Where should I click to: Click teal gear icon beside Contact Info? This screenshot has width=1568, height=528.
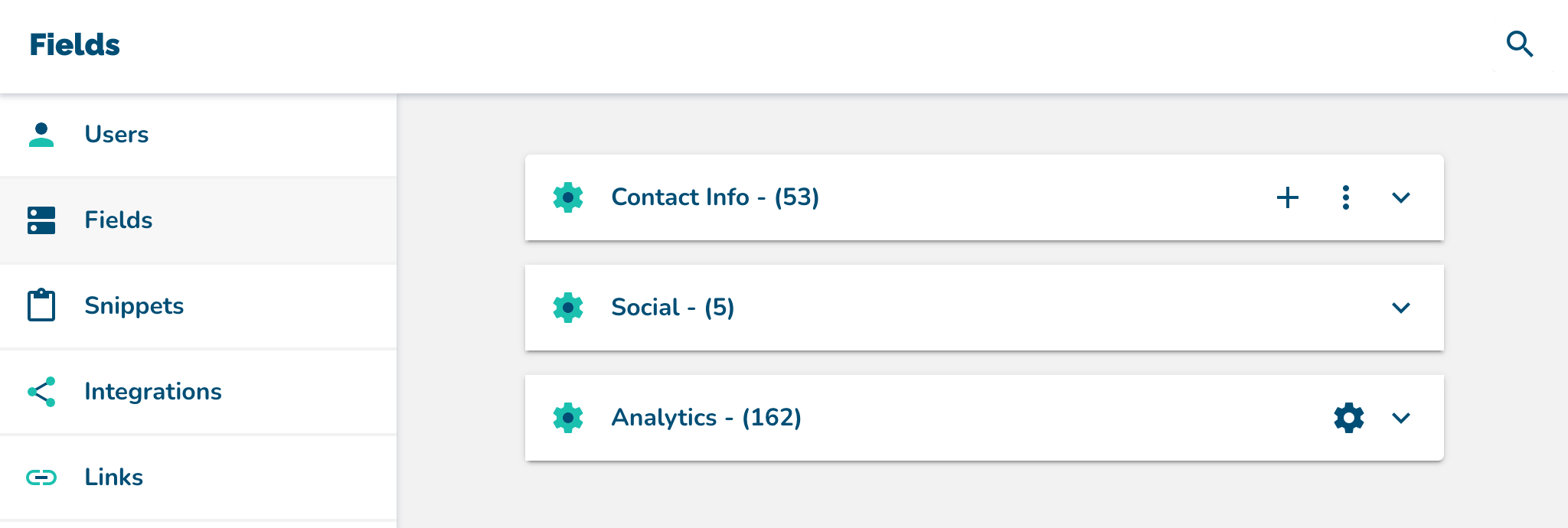(x=568, y=197)
